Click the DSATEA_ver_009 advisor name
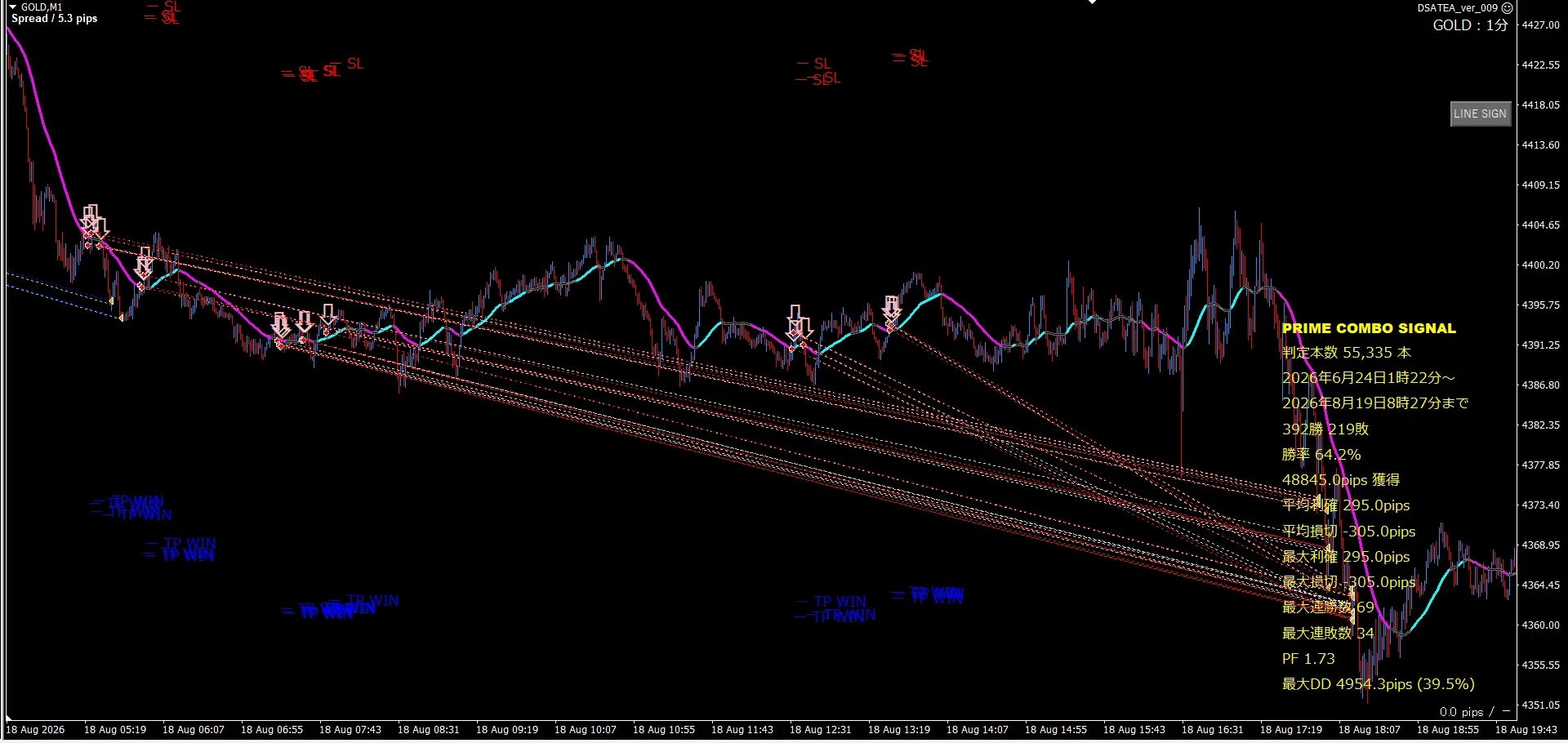 (1458, 7)
